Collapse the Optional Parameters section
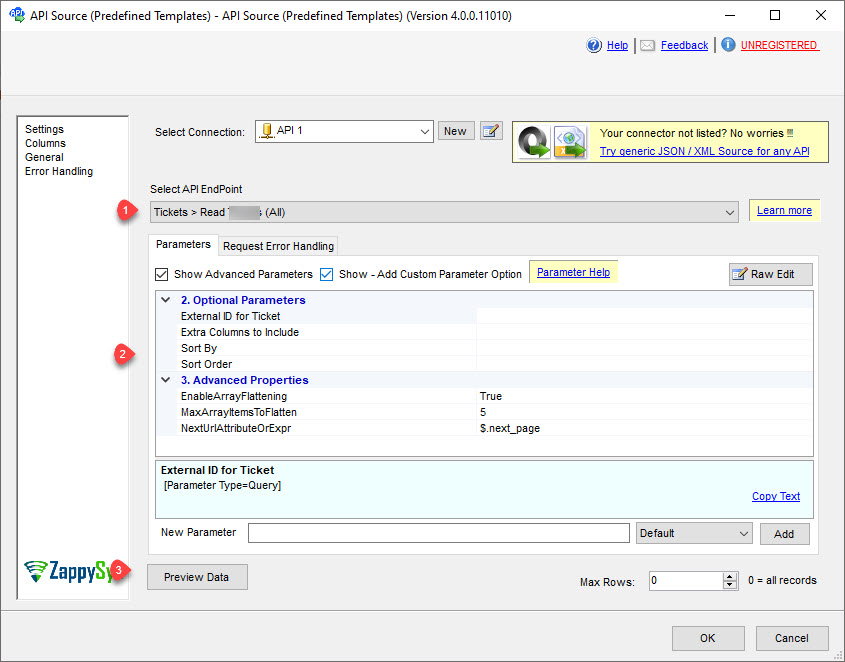 (164, 299)
